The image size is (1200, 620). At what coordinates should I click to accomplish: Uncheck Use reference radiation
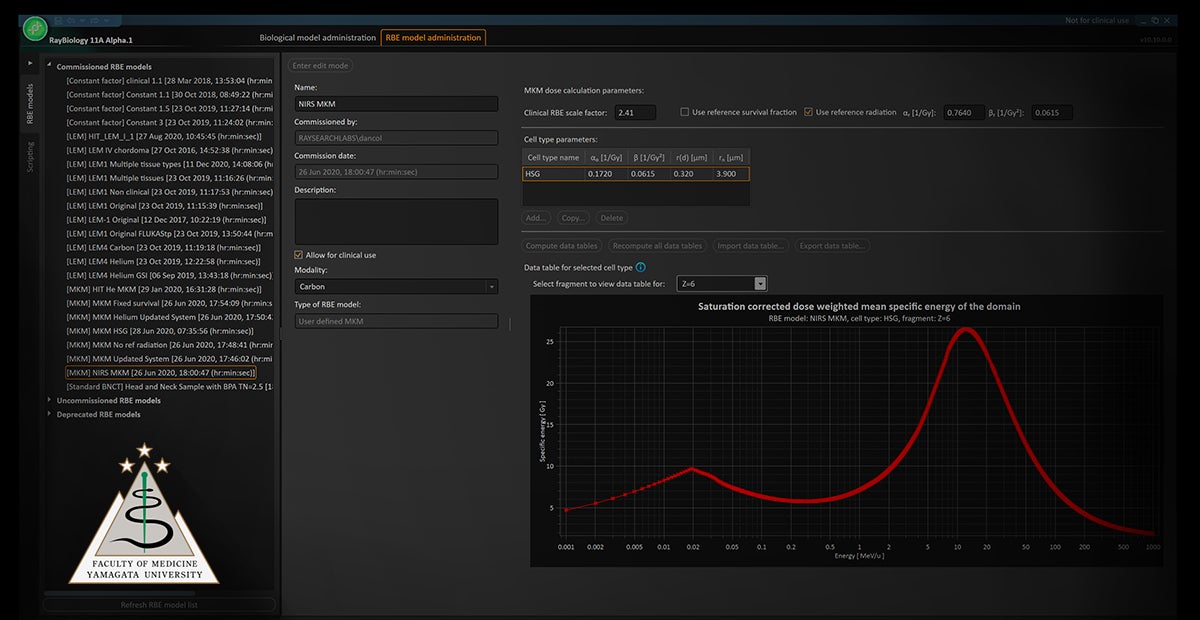click(808, 112)
